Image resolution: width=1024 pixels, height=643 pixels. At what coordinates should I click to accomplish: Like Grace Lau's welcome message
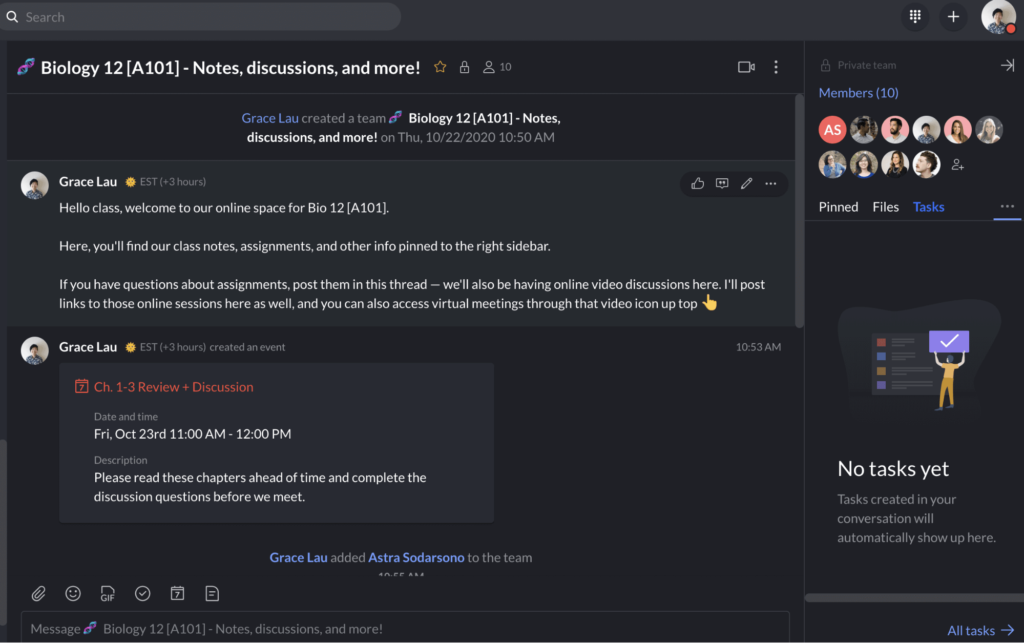tap(698, 183)
